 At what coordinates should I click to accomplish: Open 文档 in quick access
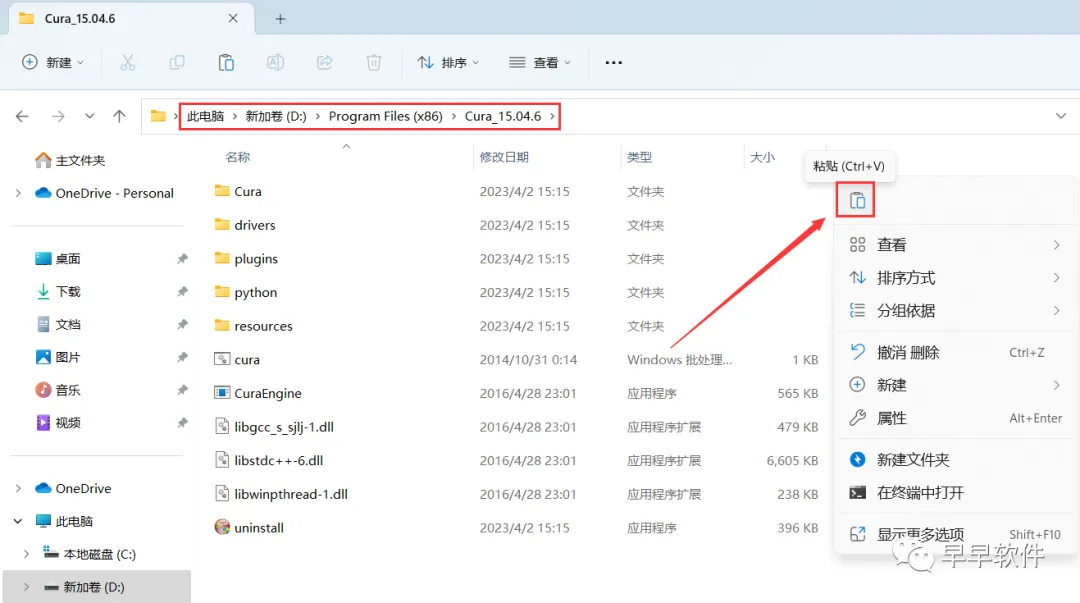(x=58, y=325)
